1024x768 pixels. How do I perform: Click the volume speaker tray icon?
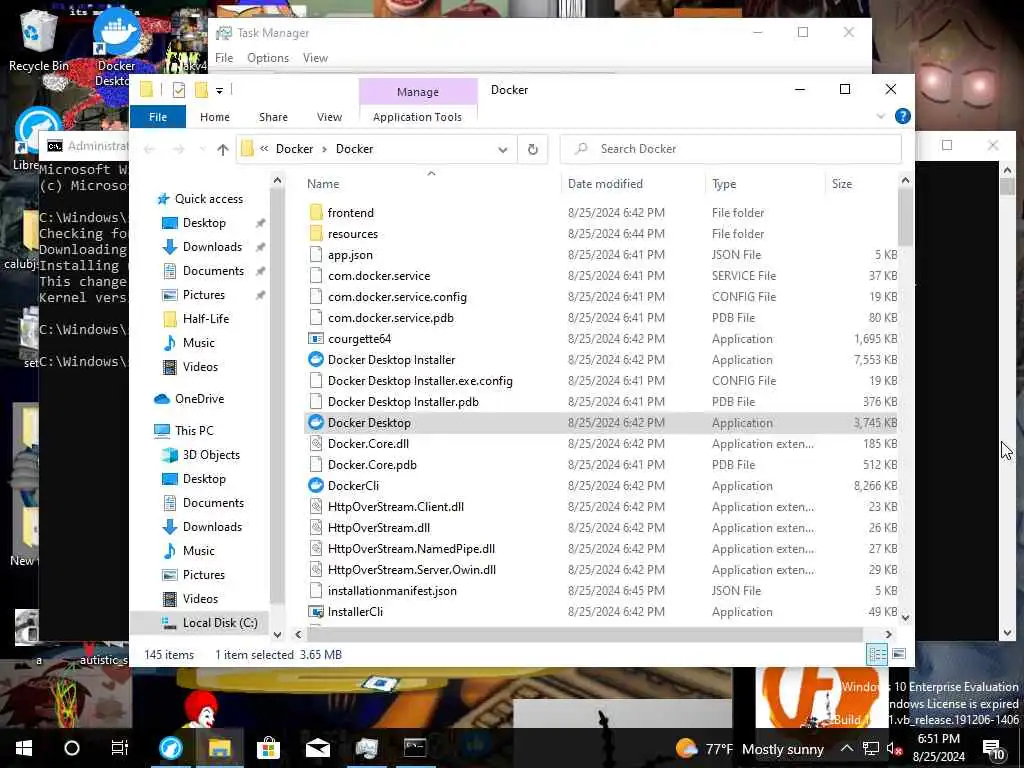point(893,749)
